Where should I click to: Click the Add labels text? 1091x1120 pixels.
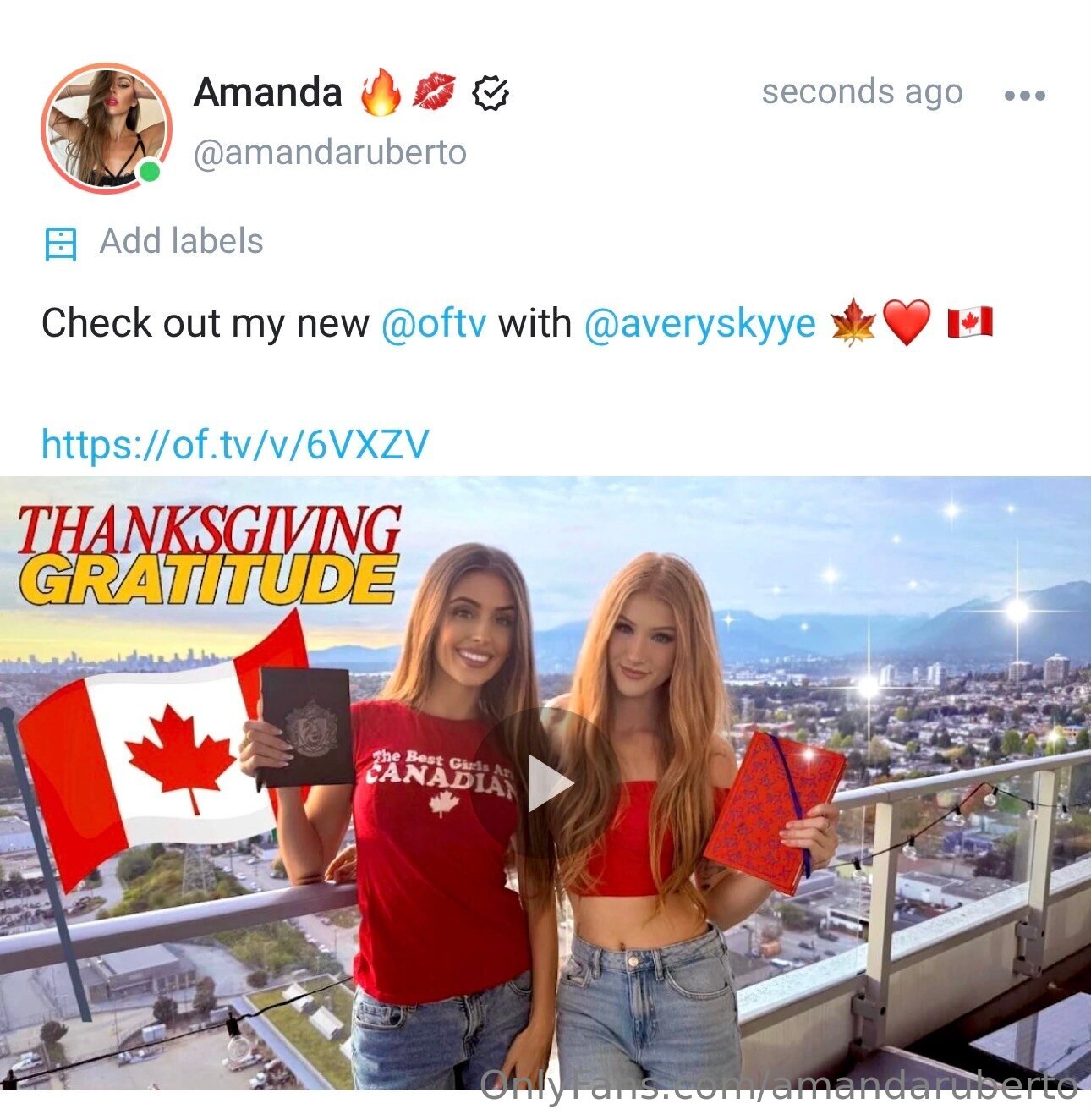coord(182,241)
